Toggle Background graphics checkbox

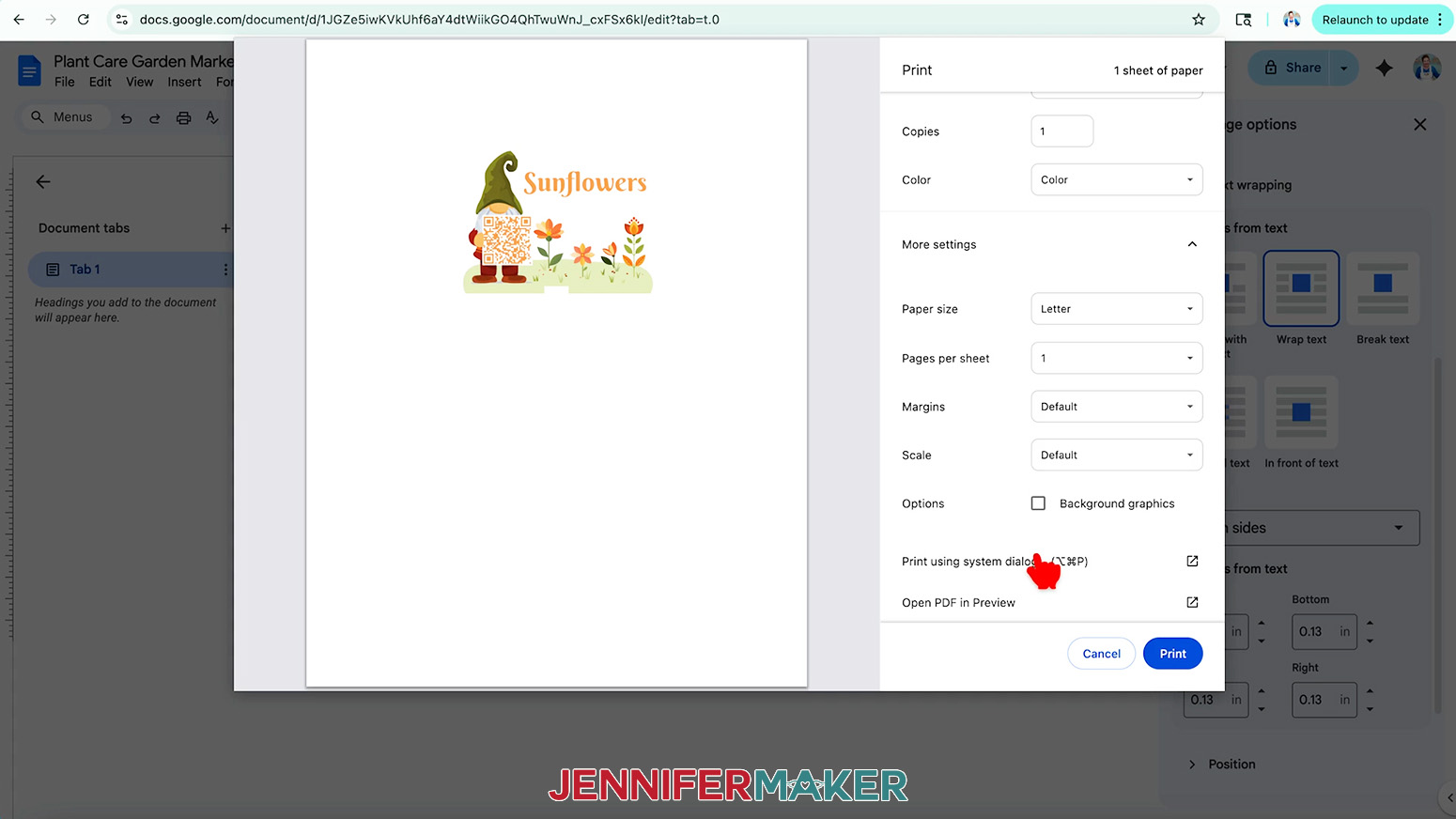coord(1038,503)
